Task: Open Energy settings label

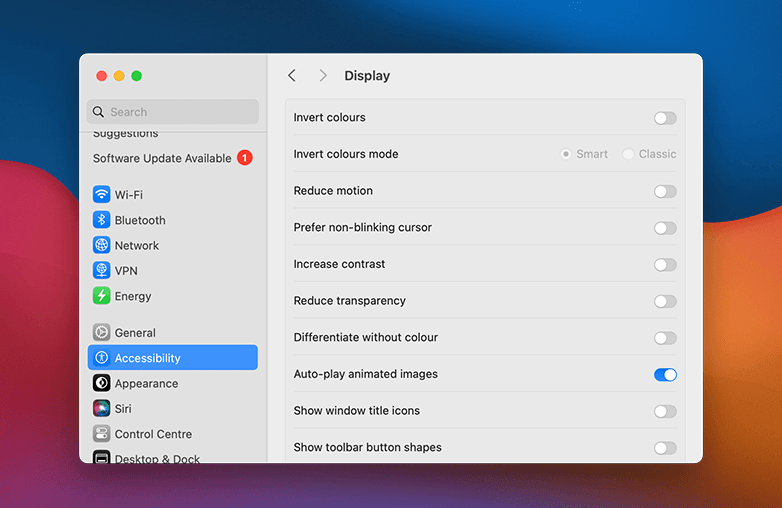Action: (133, 297)
